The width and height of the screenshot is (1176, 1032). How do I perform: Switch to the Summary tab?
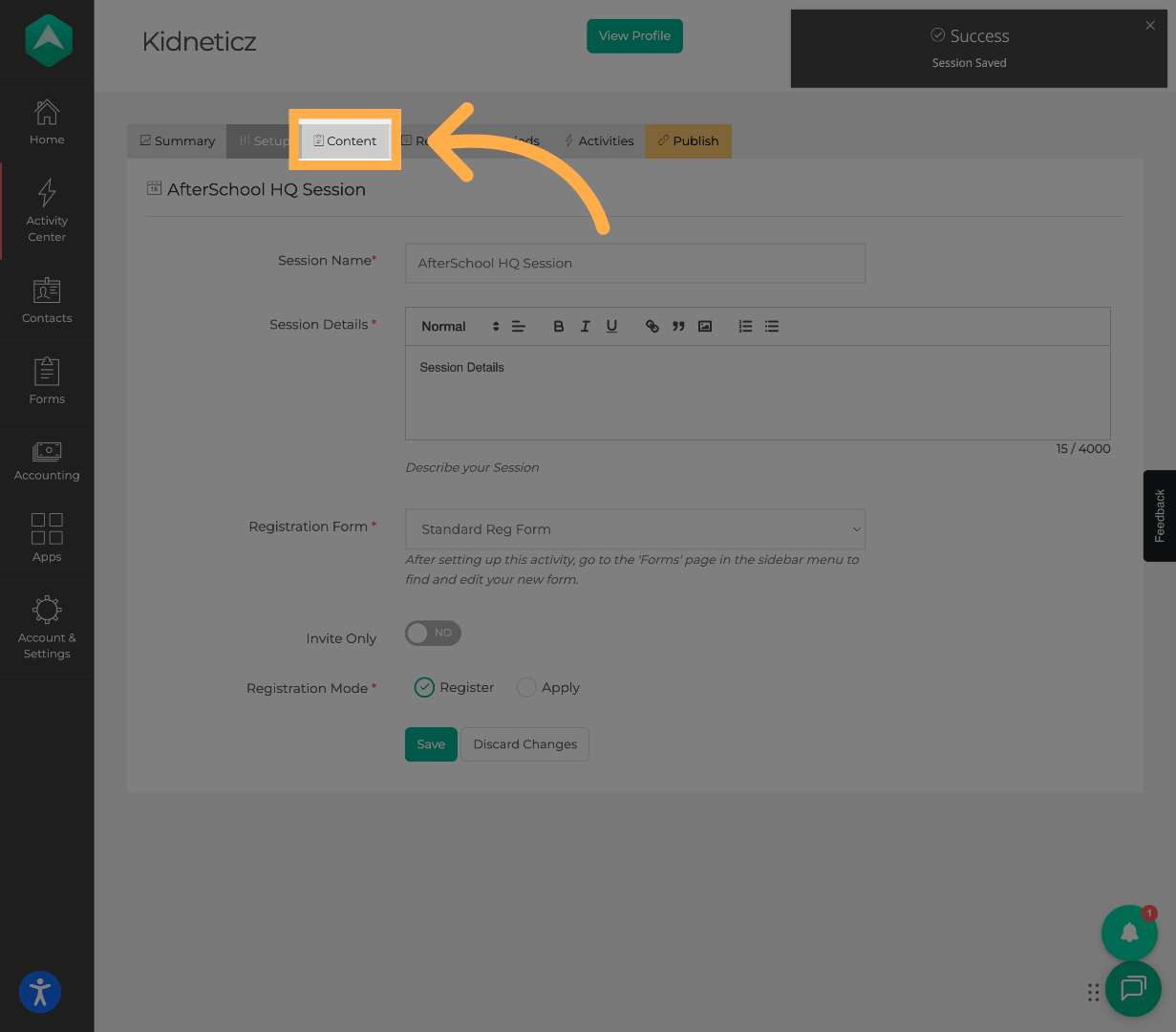(177, 140)
